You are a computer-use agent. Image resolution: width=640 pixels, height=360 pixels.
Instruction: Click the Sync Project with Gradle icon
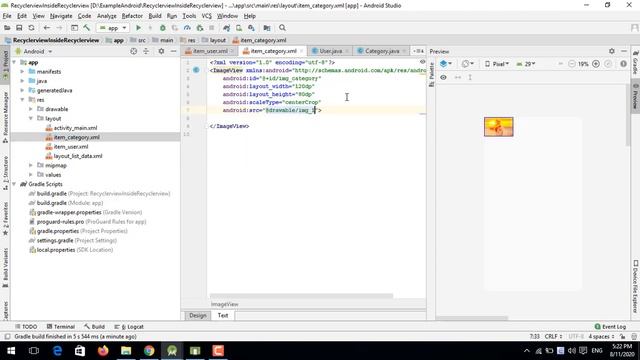coord(227,28)
